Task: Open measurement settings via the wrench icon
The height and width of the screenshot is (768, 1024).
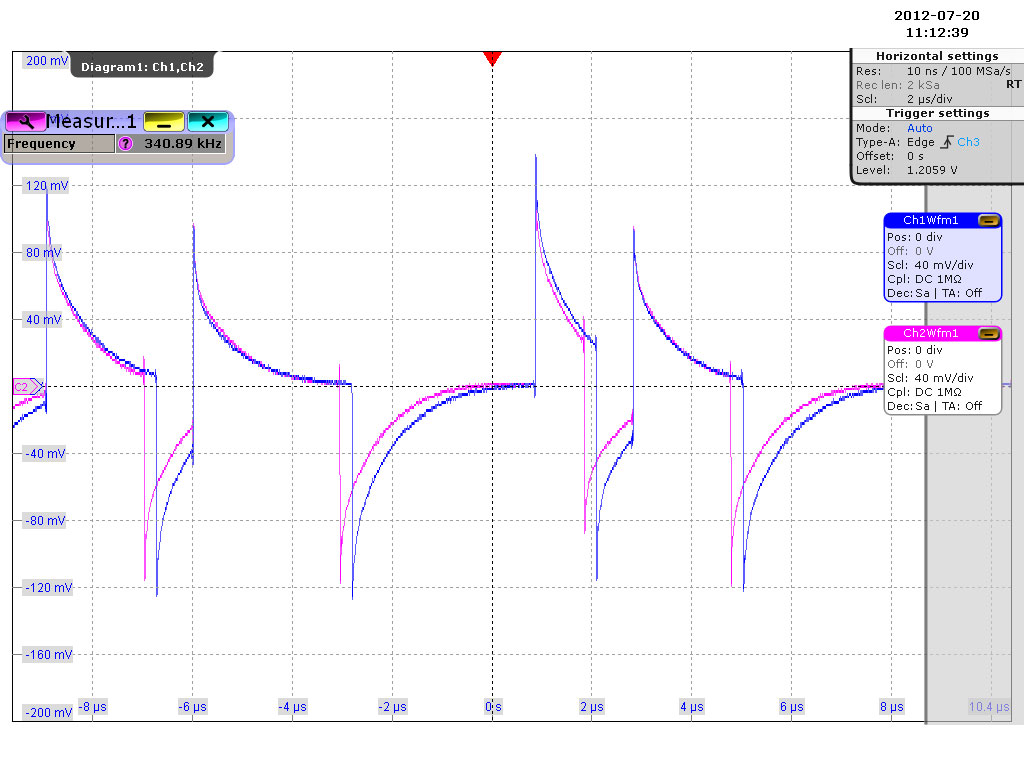Action: 25,122
